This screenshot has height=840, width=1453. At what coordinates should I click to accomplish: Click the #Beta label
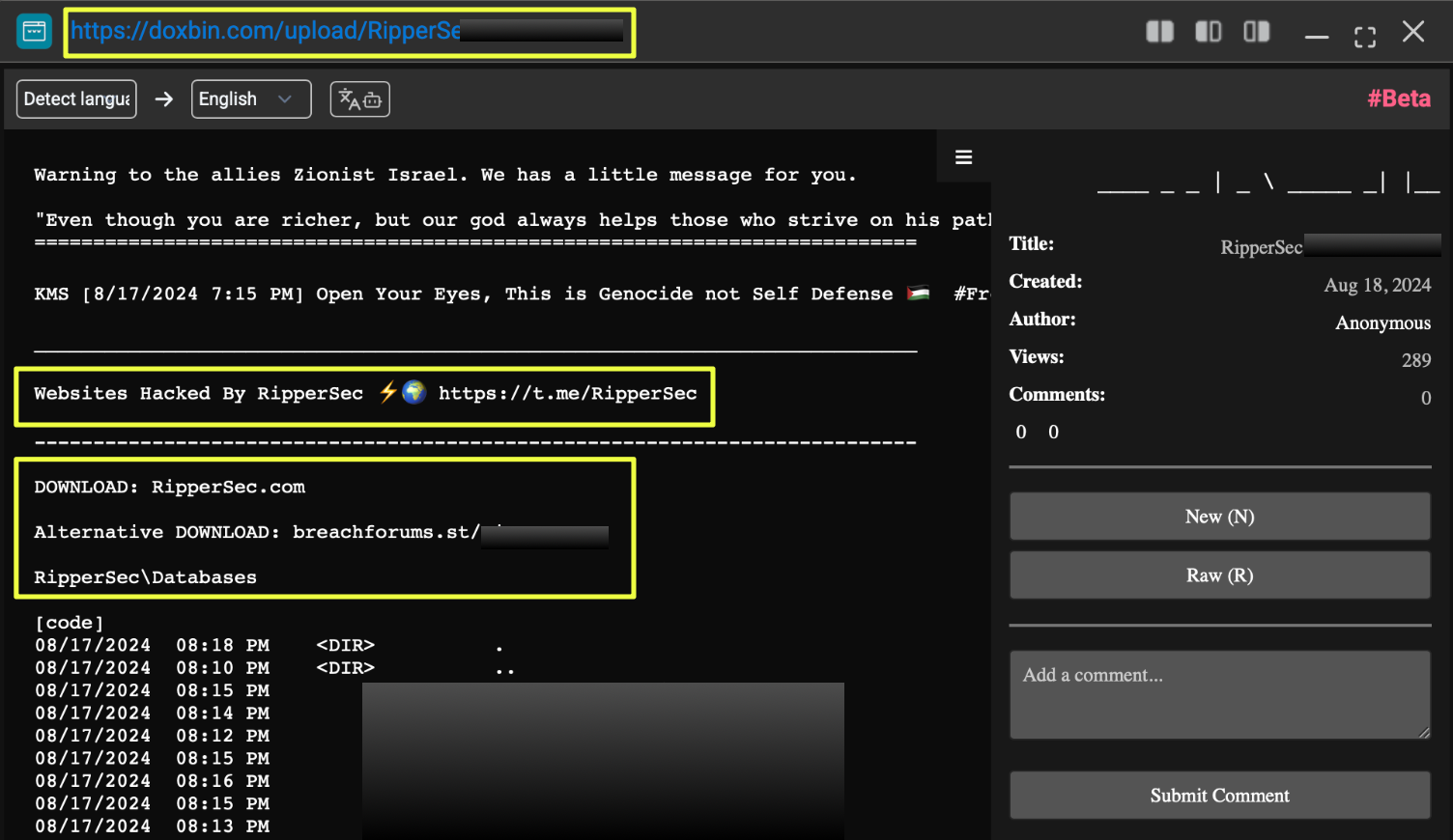tap(1398, 98)
